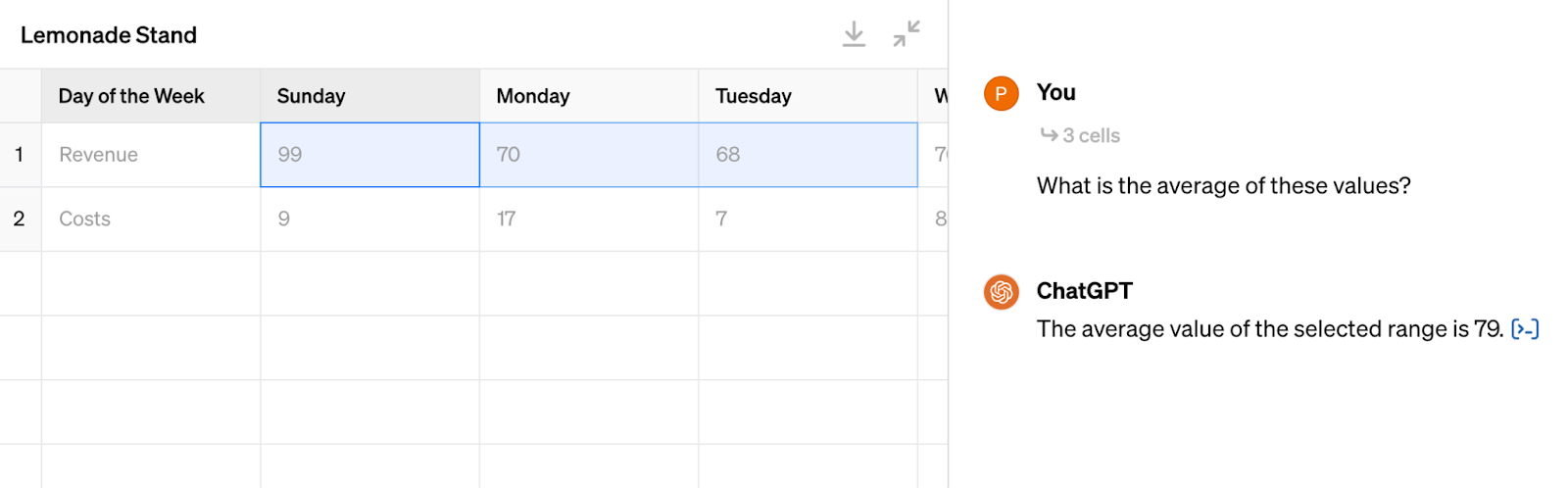View analysis code citation icon
This screenshot has width=1568, height=488.
tap(1525, 329)
